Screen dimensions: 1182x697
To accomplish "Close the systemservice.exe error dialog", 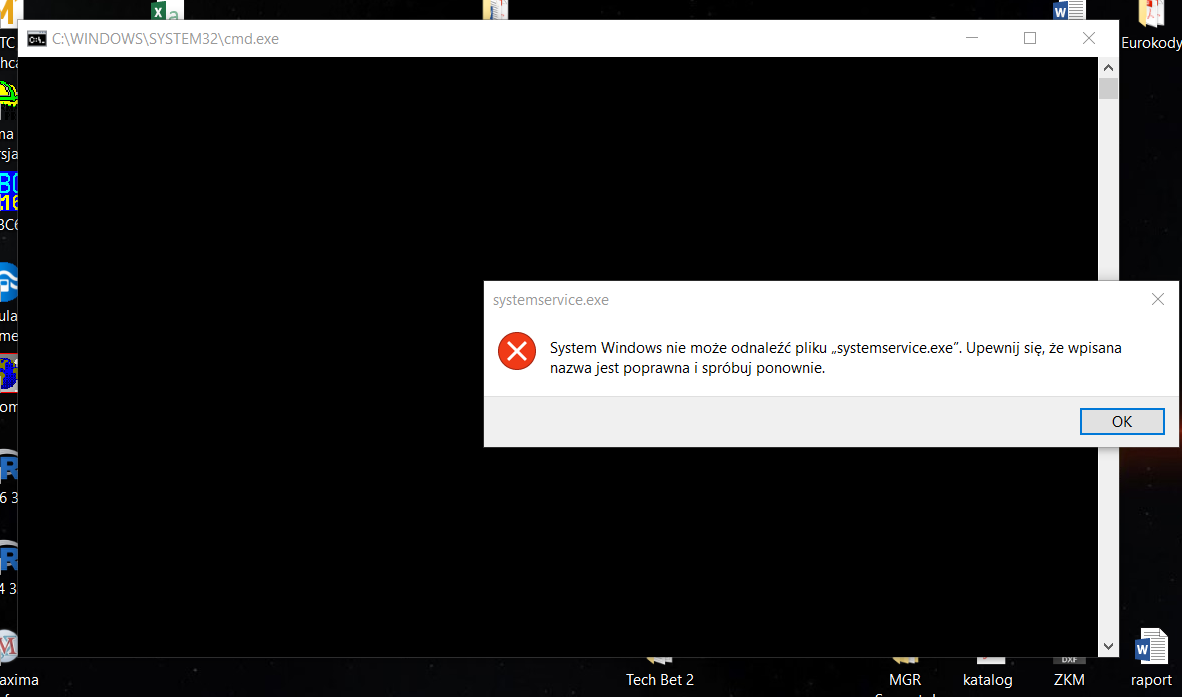I will pyautogui.click(x=1157, y=299).
